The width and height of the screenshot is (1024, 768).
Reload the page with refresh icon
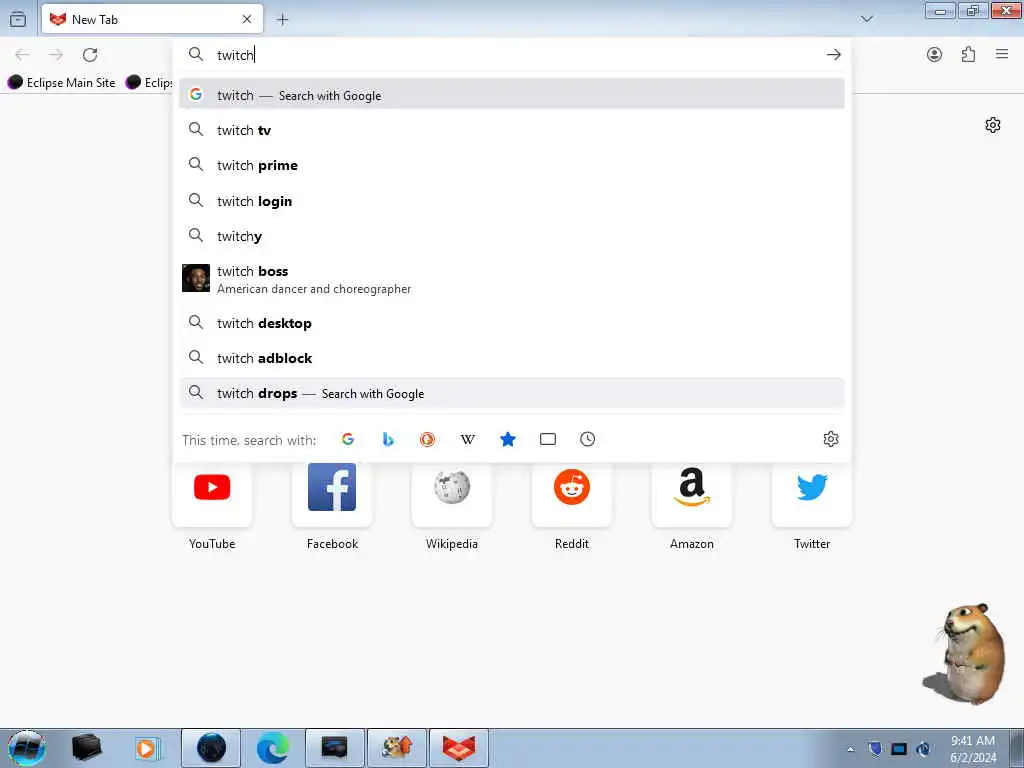90,55
